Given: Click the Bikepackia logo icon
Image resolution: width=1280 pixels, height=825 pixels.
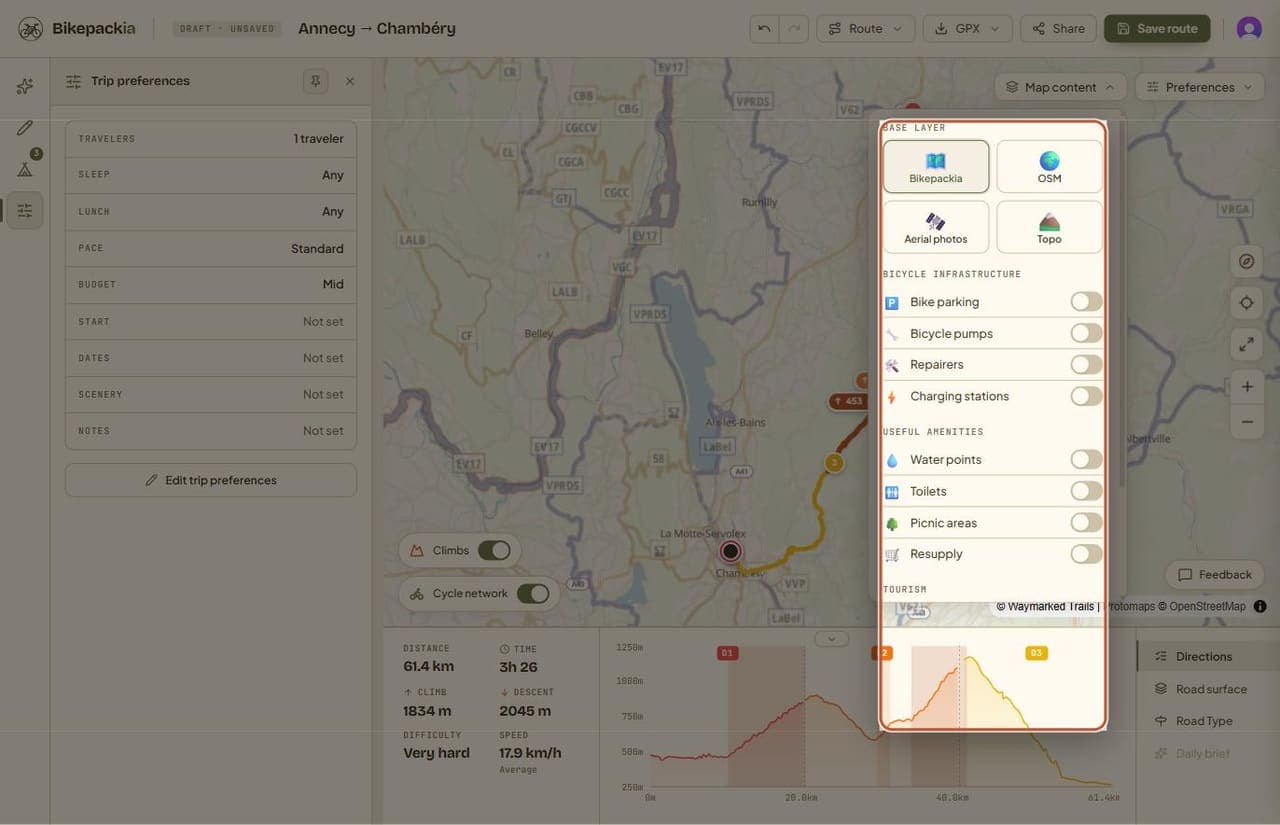Looking at the screenshot, I should tap(30, 28).
